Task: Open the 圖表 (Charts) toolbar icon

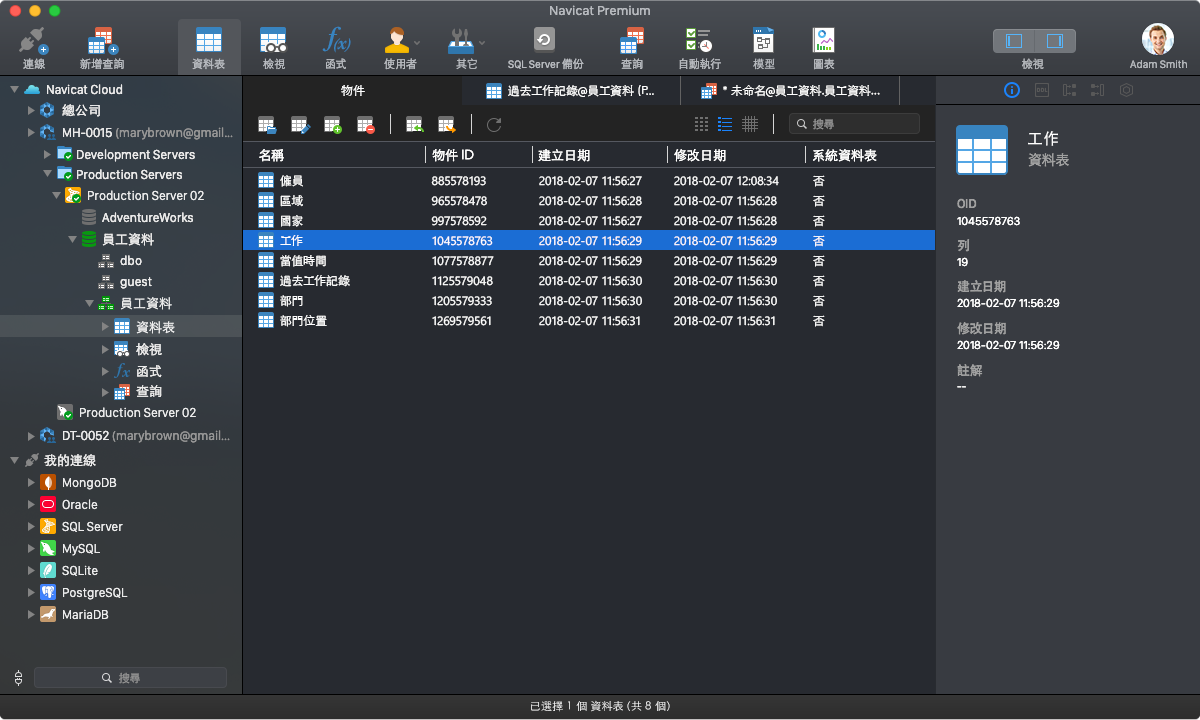Action: (x=824, y=41)
